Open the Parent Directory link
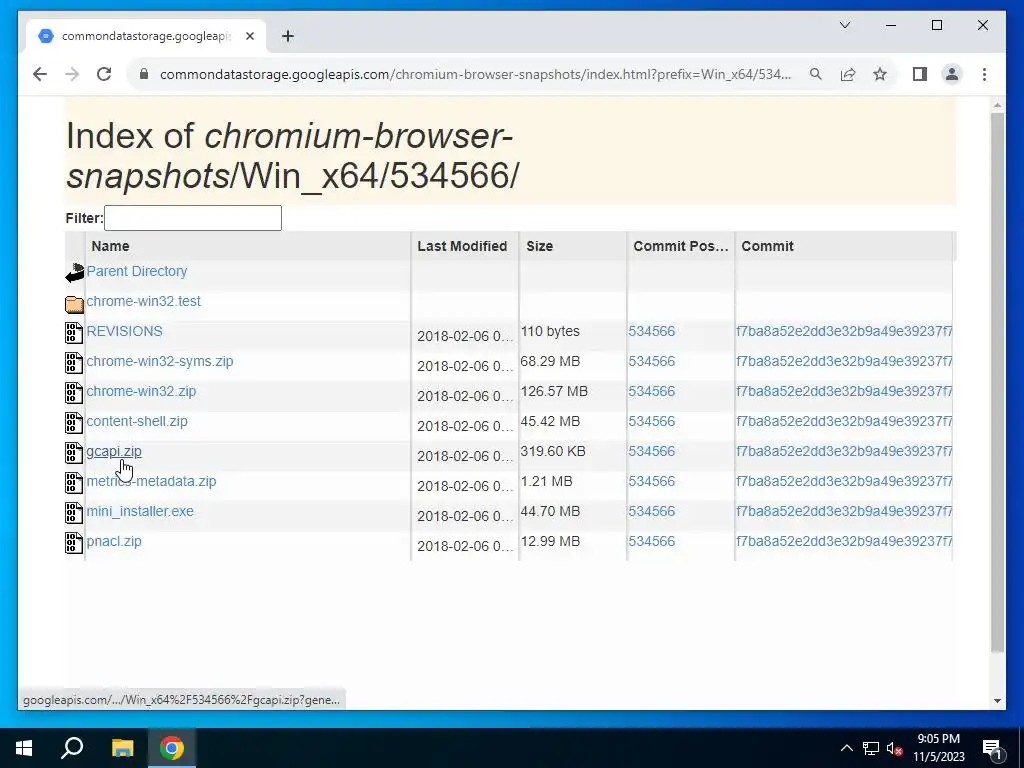1024x768 pixels. point(136,271)
